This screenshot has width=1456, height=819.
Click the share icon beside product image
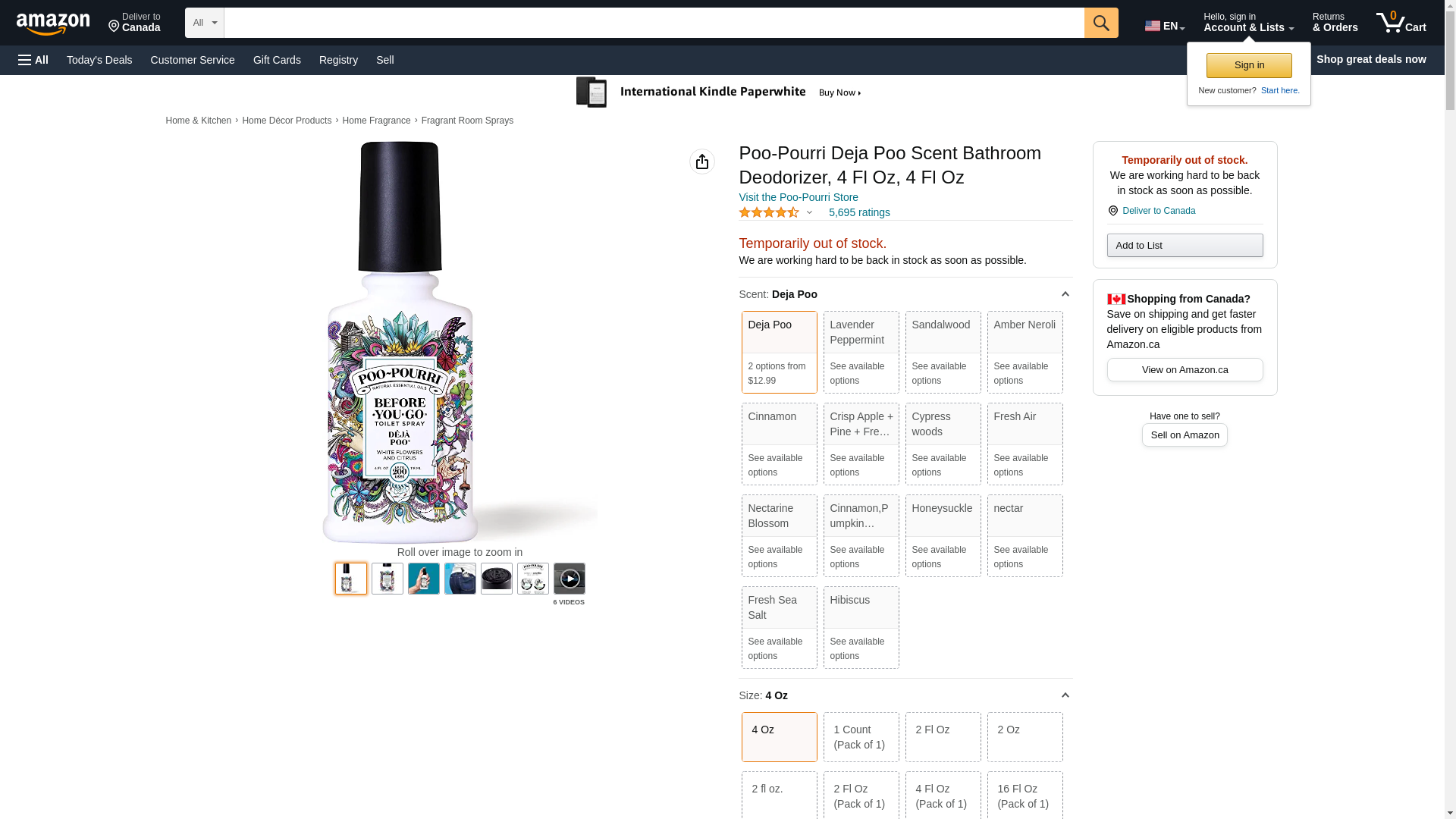702,162
